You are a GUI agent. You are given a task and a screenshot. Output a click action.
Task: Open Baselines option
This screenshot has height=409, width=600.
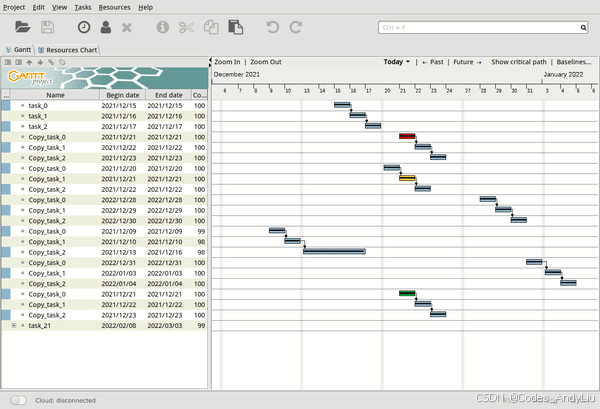coord(574,62)
